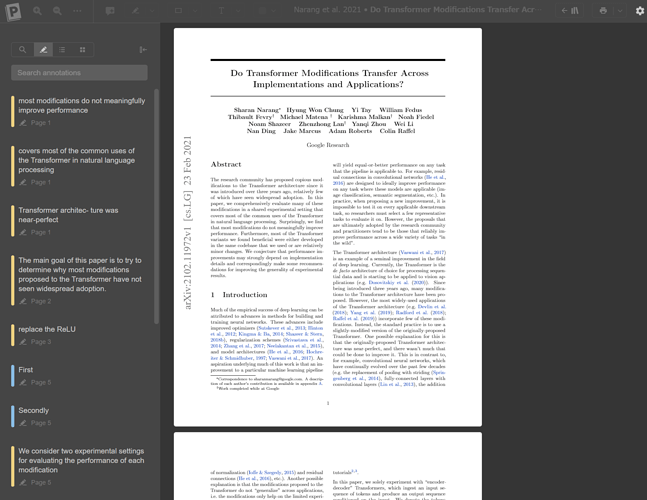Select the comment note tool
Screen dimensions: 647x500
(110, 11)
